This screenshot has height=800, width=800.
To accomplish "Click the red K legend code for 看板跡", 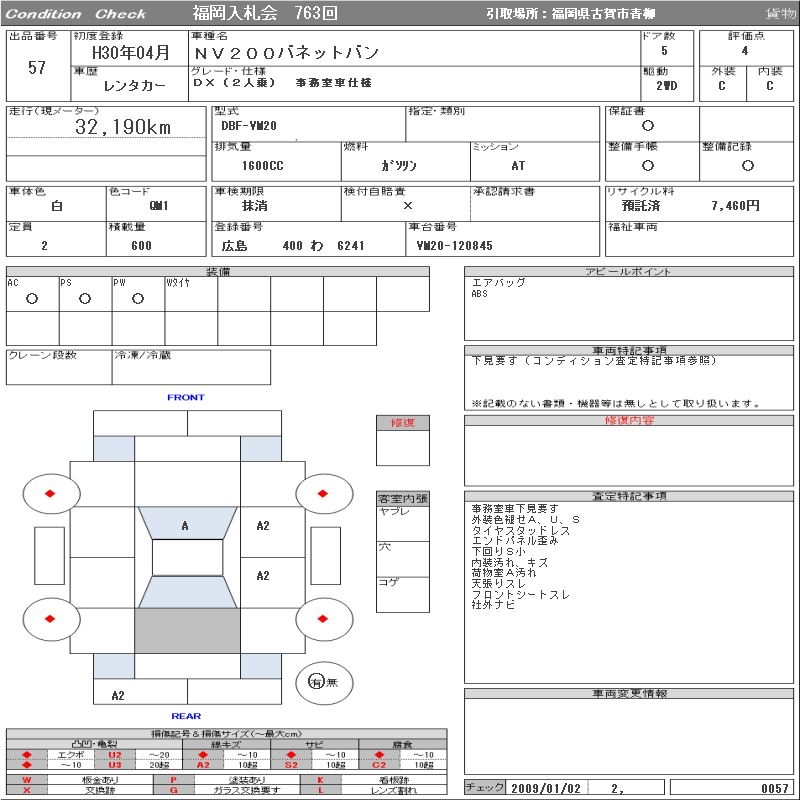I will point(320,780).
